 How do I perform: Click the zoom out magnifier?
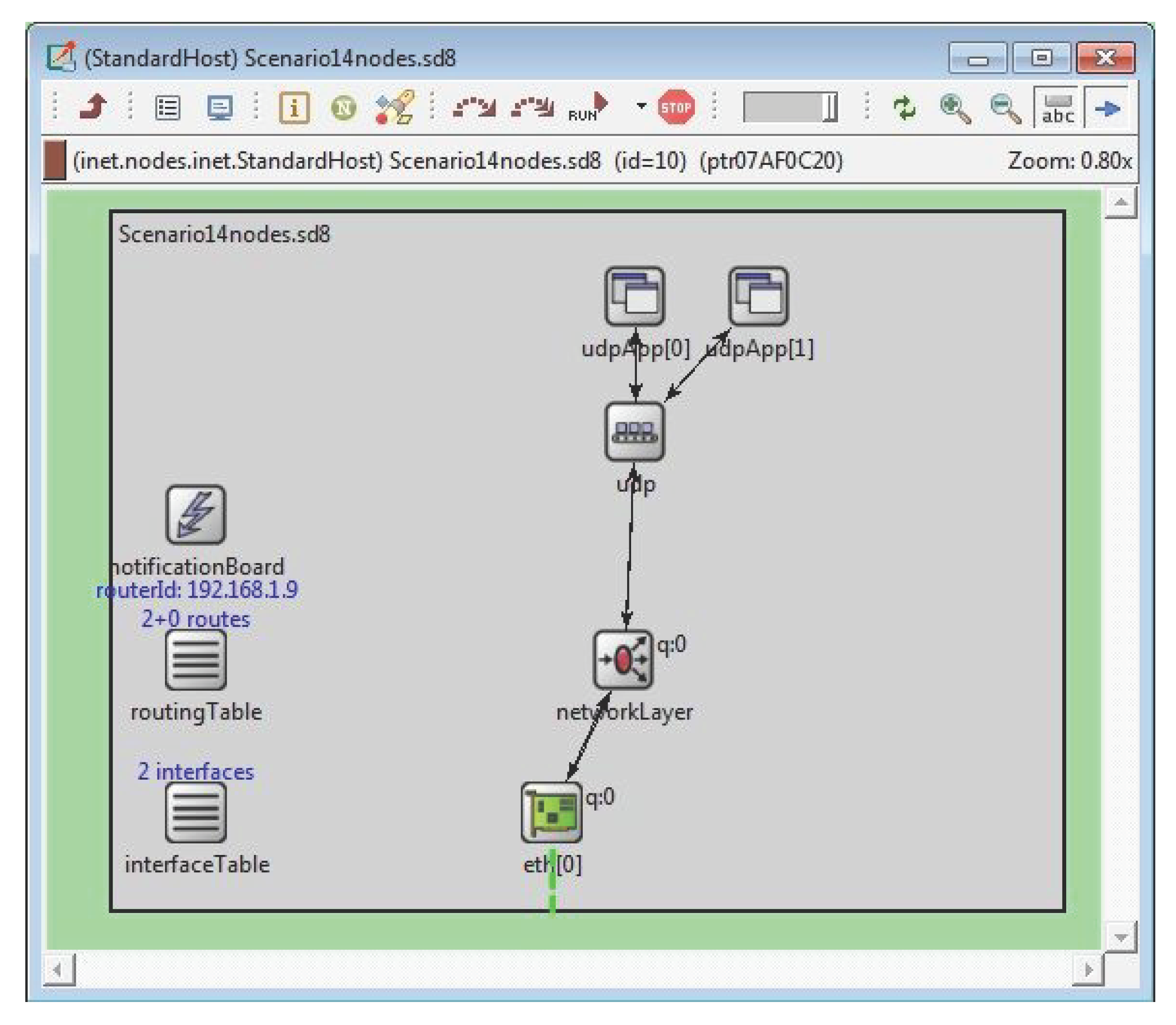(x=1005, y=108)
